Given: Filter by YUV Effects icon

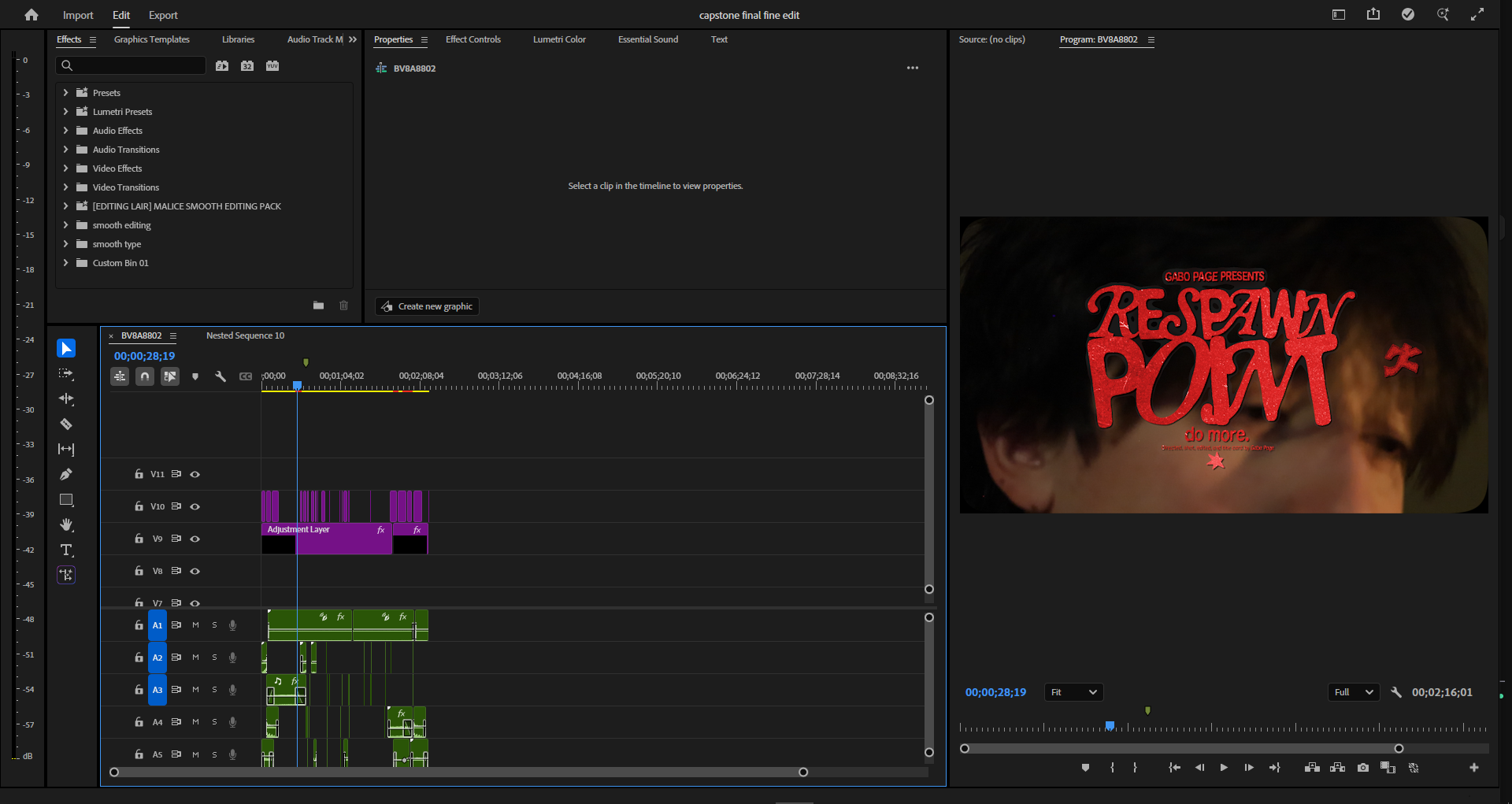Looking at the screenshot, I should 272,66.
